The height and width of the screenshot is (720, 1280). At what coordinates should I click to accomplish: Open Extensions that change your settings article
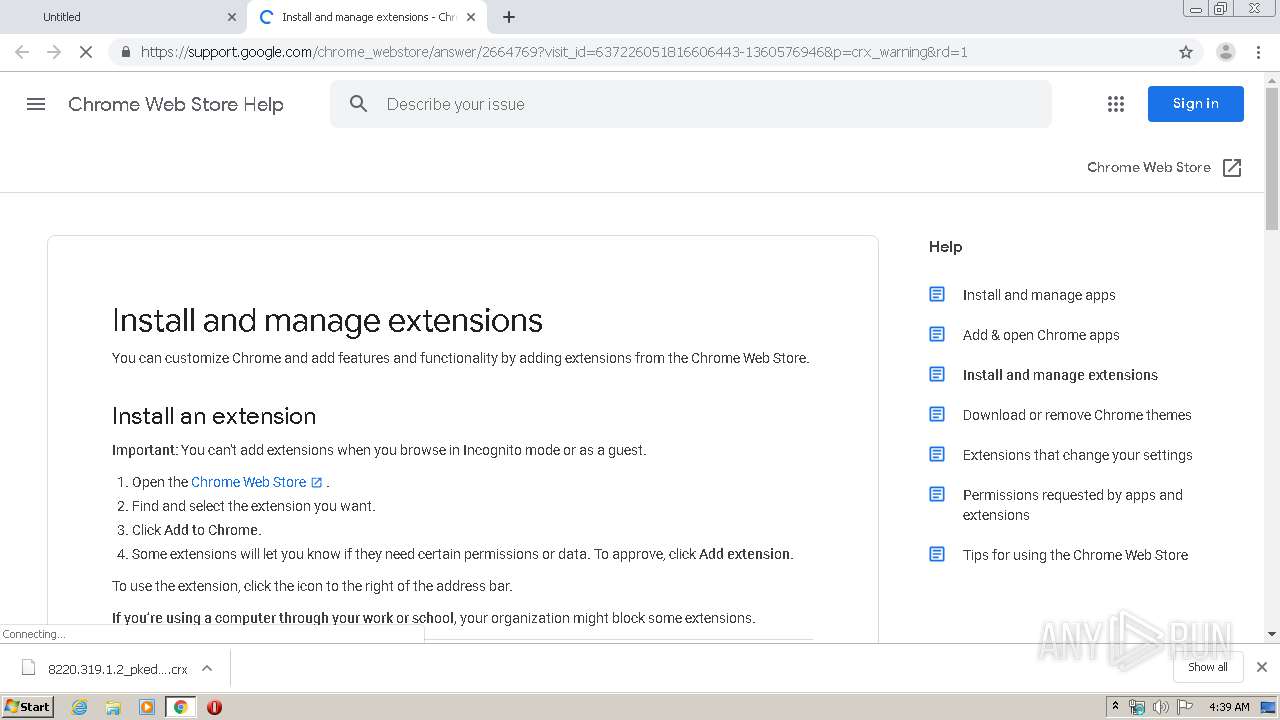coord(1077,455)
